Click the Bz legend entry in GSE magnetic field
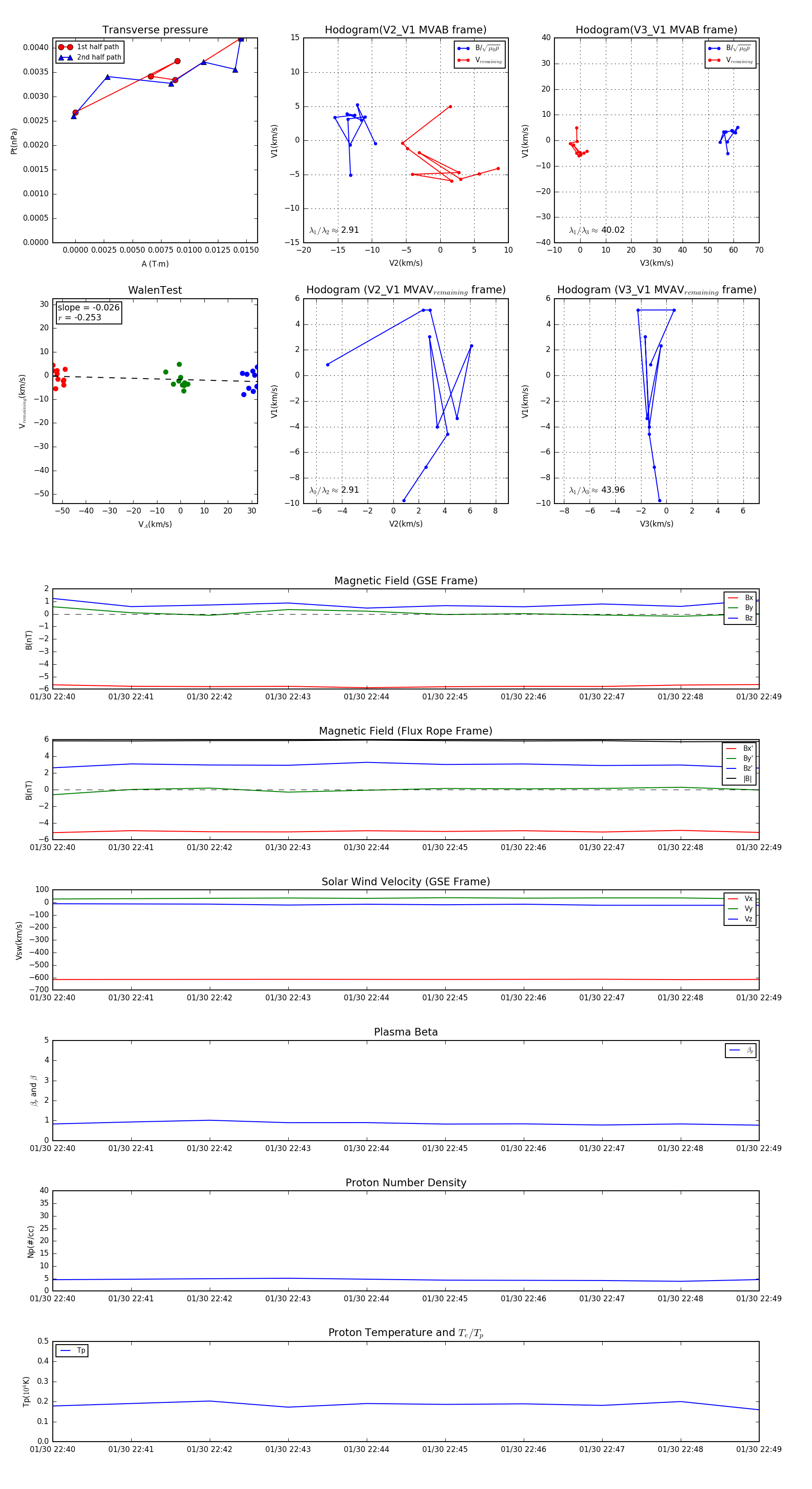 tap(740, 618)
